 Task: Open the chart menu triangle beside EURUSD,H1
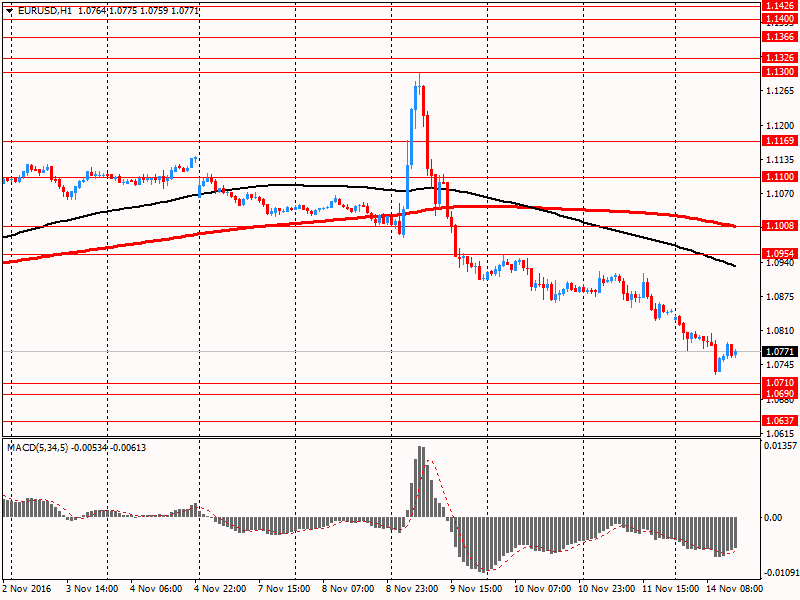(9, 10)
